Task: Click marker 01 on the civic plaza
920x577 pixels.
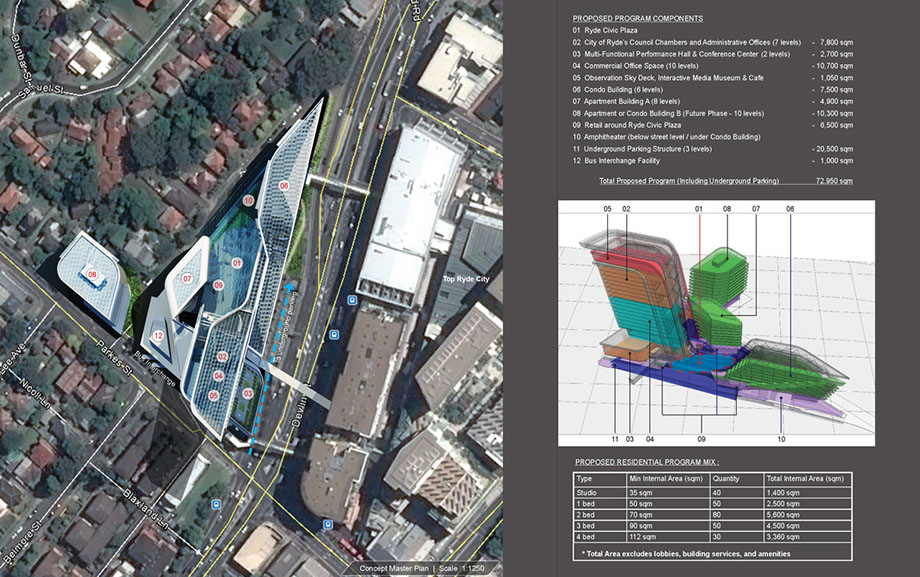Action: pyautogui.click(x=237, y=263)
